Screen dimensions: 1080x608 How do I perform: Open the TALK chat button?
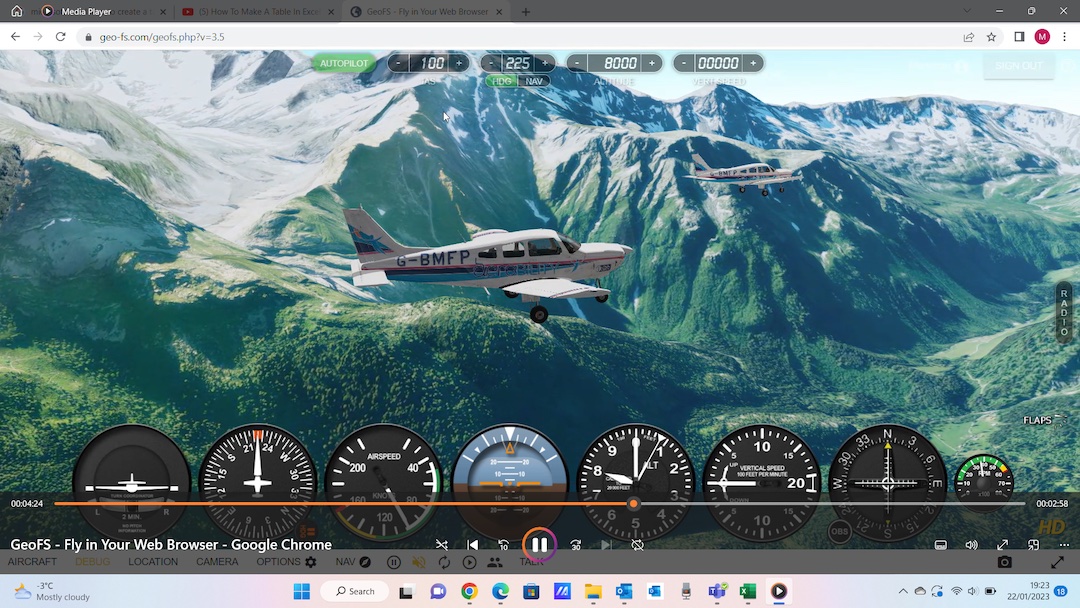(x=531, y=562)
